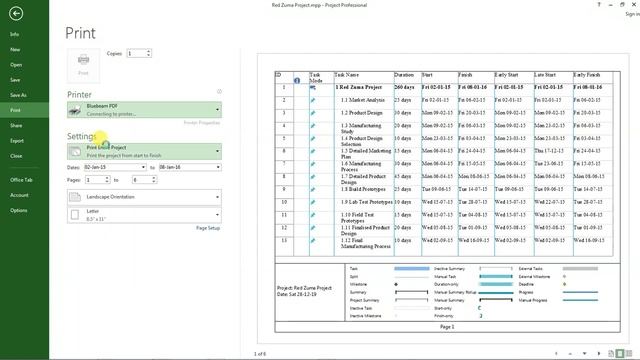This screenshot has width=640, height=360.
Task: Open Landscape Orientation dropdown
Action: 144,197
